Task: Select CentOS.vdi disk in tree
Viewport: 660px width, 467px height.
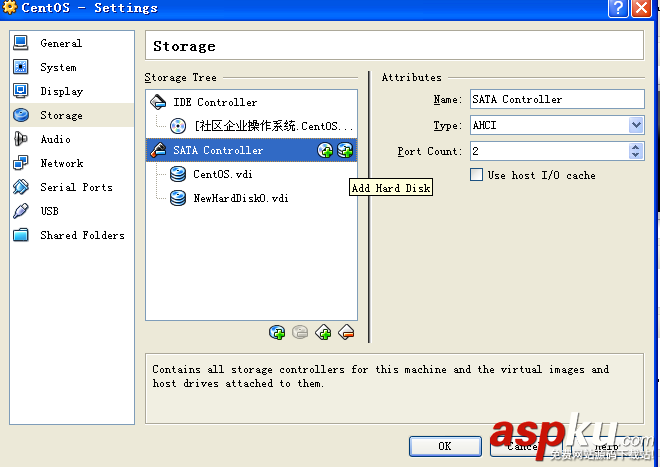Action: [x=251, y=174]
